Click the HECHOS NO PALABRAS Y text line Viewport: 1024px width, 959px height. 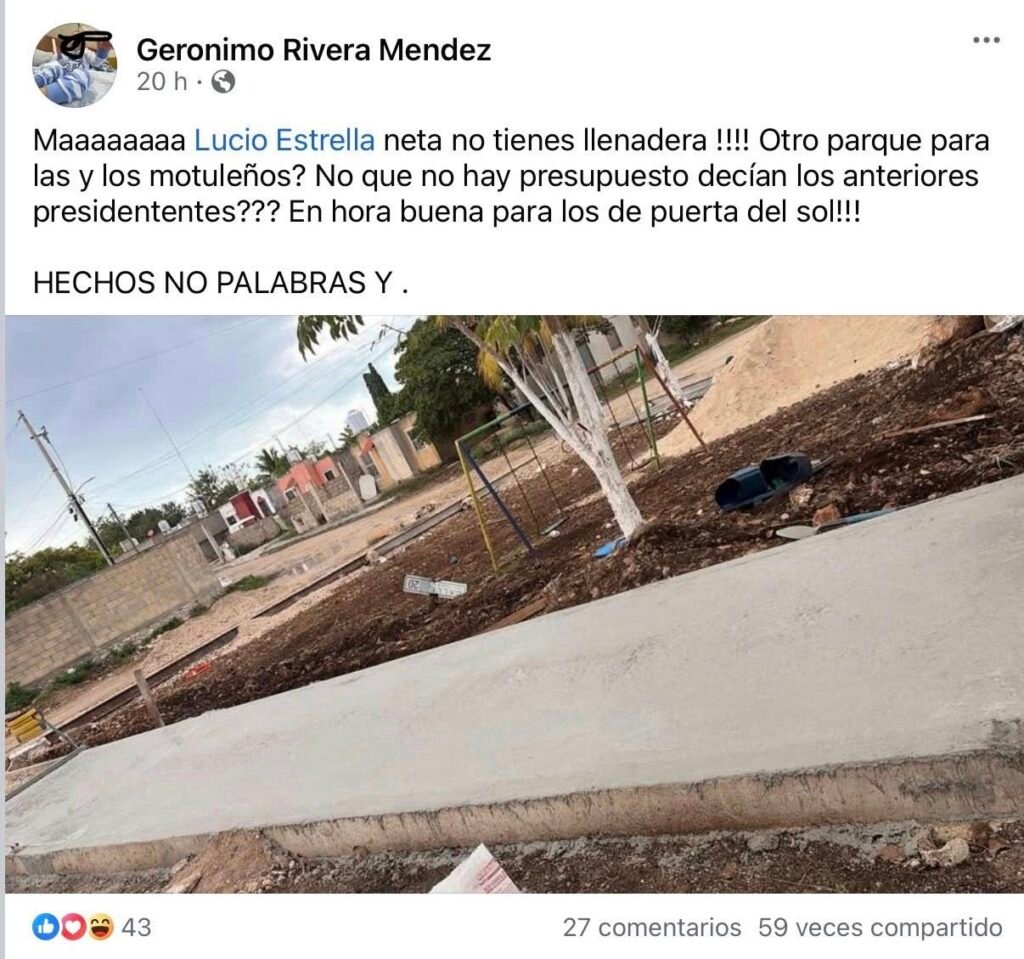coord(220,283)
